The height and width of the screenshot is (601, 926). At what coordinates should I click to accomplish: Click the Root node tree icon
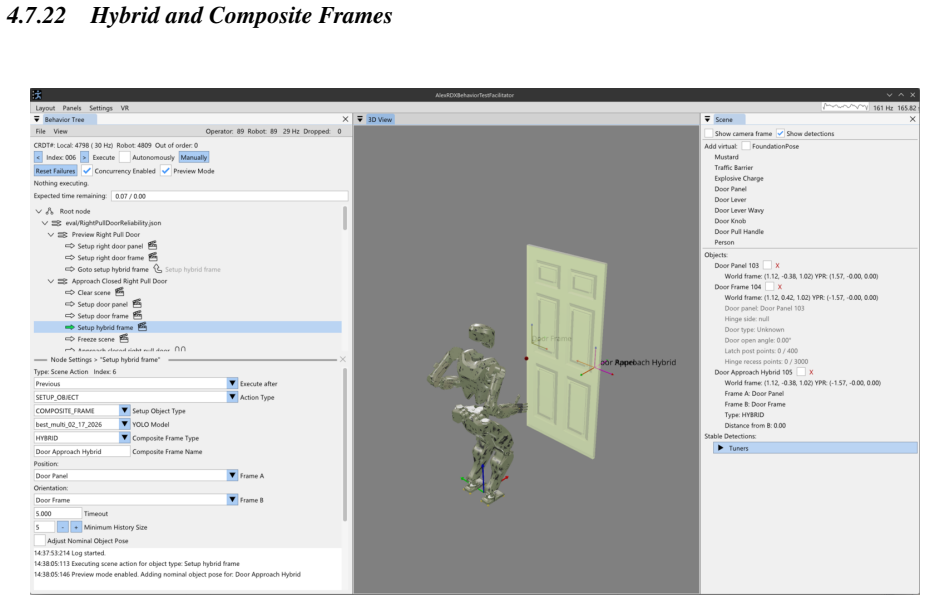[50, 211]
